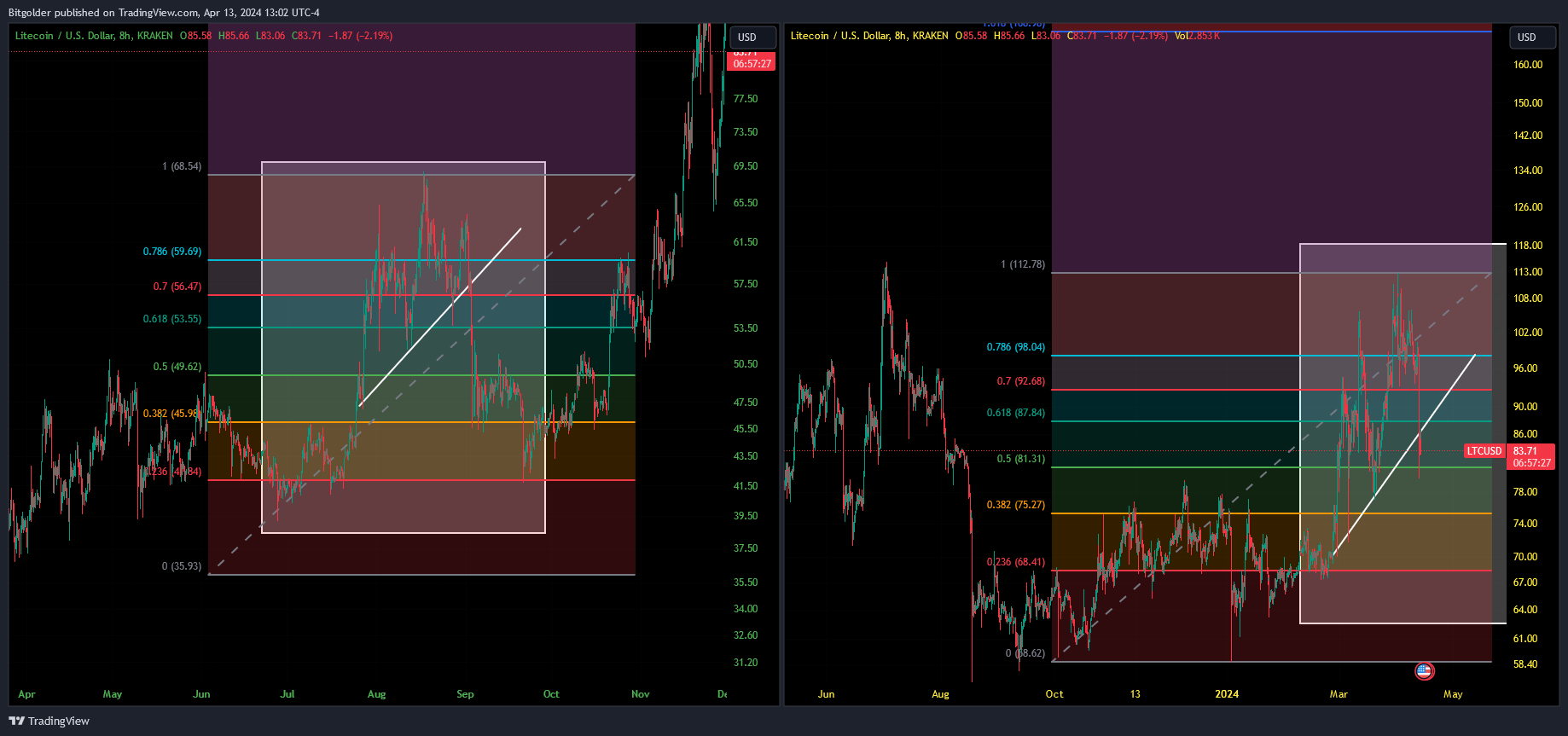Click Fib label 0.5 (49.62)
This screenshot has width=1568, height=736.
(177, 367)
